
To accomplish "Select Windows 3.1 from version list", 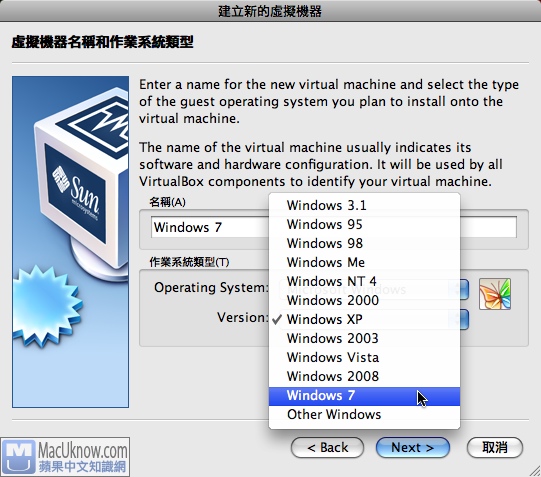I will [x=364, y=205].
